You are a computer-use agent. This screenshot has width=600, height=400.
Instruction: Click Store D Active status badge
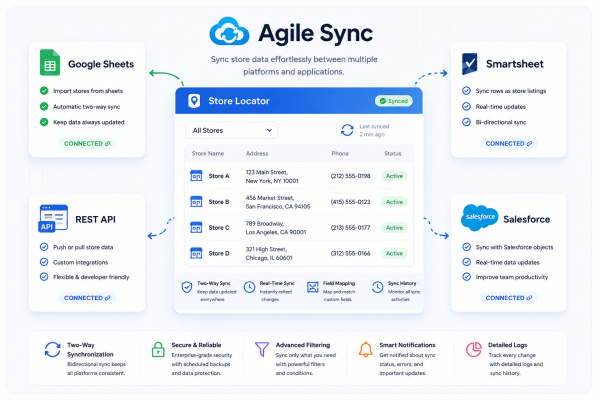[x=394, y=253]
